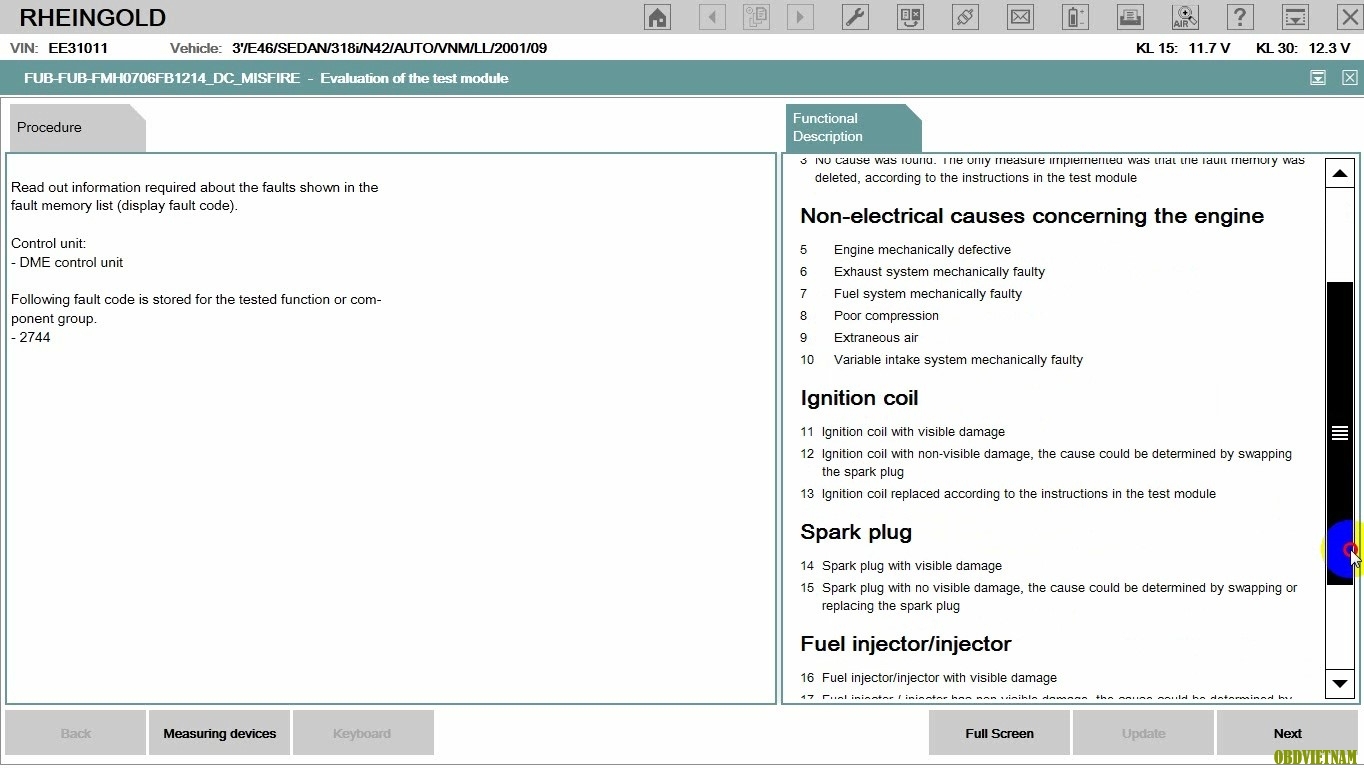Select 'Exhaust system mechanically faulty' item
This screenshot has height=768, width=1364.
[939, 272]
